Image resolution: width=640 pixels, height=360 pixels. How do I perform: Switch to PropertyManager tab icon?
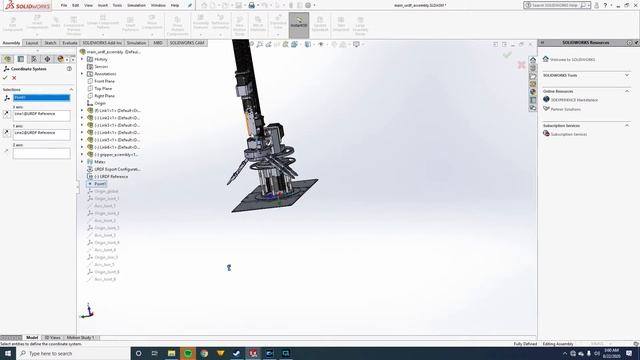[x=21, y=59]
